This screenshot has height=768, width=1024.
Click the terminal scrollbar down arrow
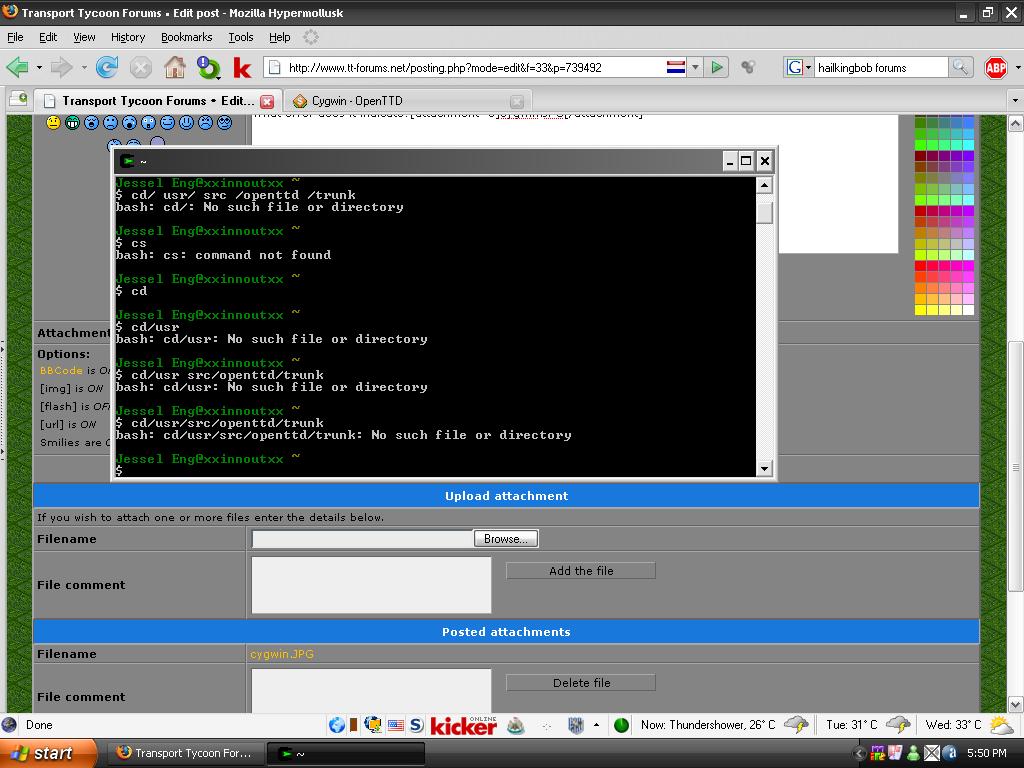pyautogui.click(x=764, y=468)
